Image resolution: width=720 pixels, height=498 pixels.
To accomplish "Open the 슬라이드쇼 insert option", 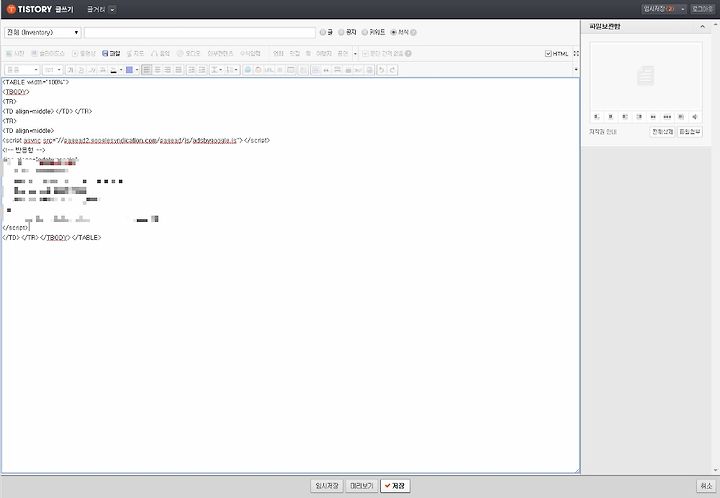I will pos(48,54).
